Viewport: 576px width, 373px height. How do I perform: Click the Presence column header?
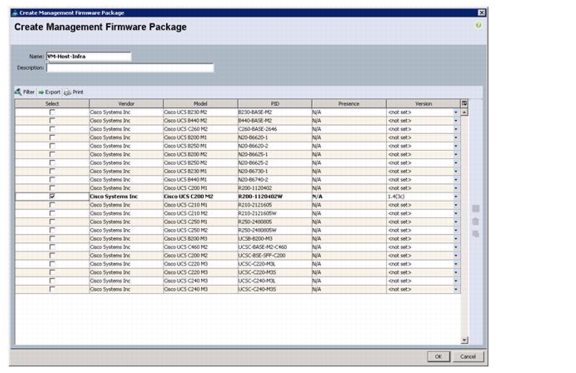pyautogui.click(x=349, y=104)
